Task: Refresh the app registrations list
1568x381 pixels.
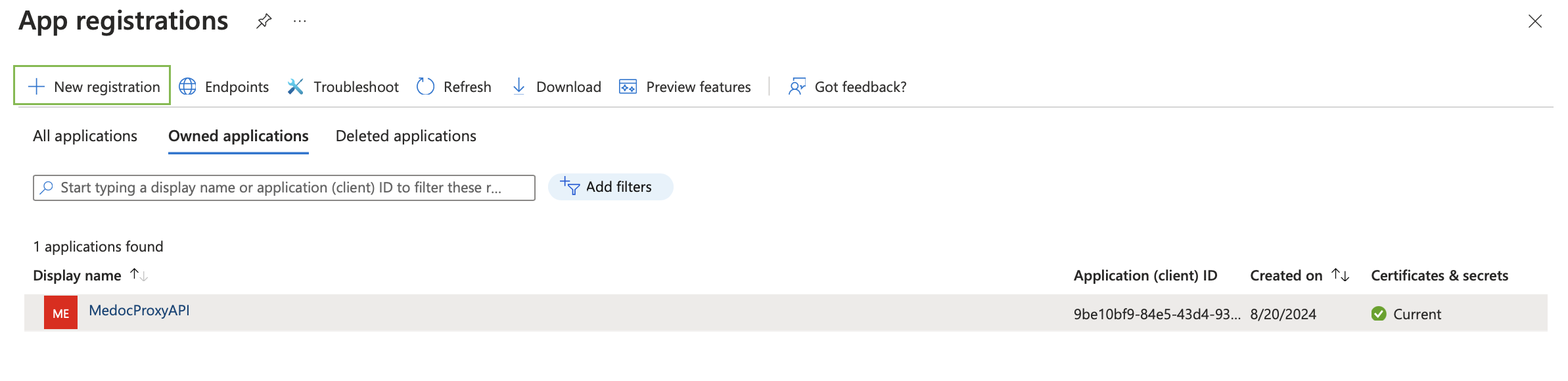Action: pos(453,87)
